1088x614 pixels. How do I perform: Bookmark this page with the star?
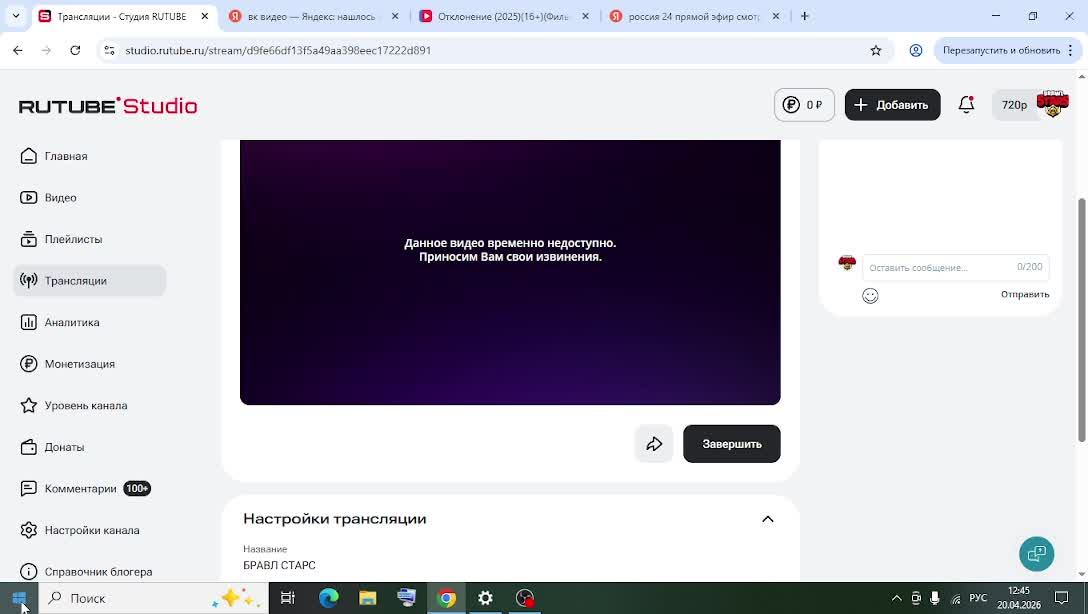click(876, 50)
